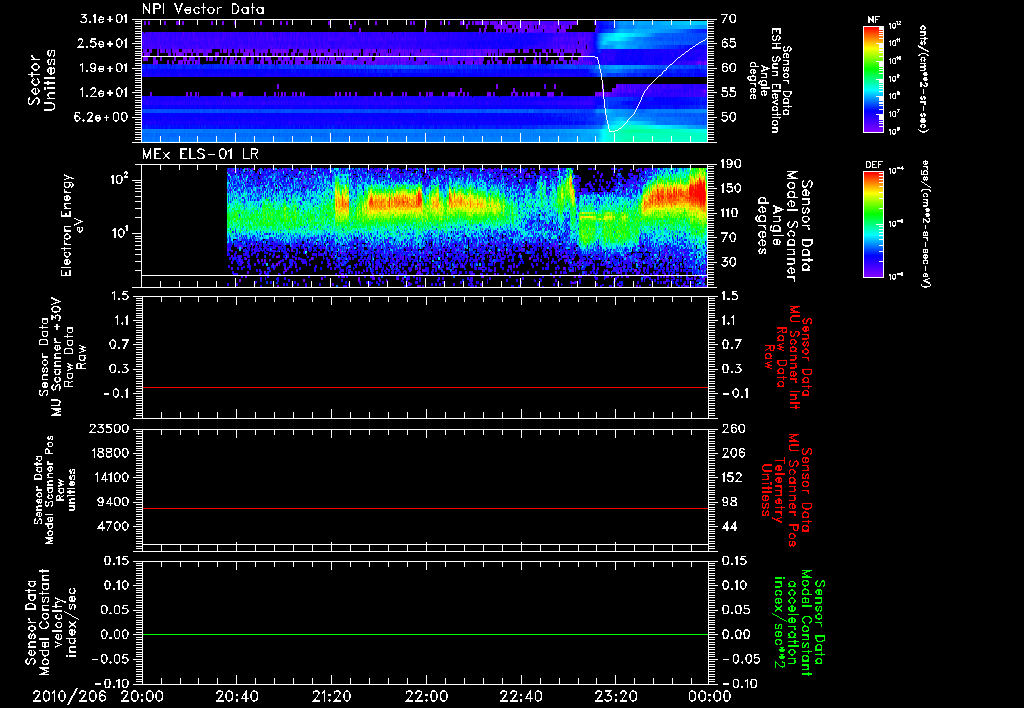Screen dimensions: 1024x708
Task: Select the "NPI Vector Data" panel title
Action: [x=203, y=9]
